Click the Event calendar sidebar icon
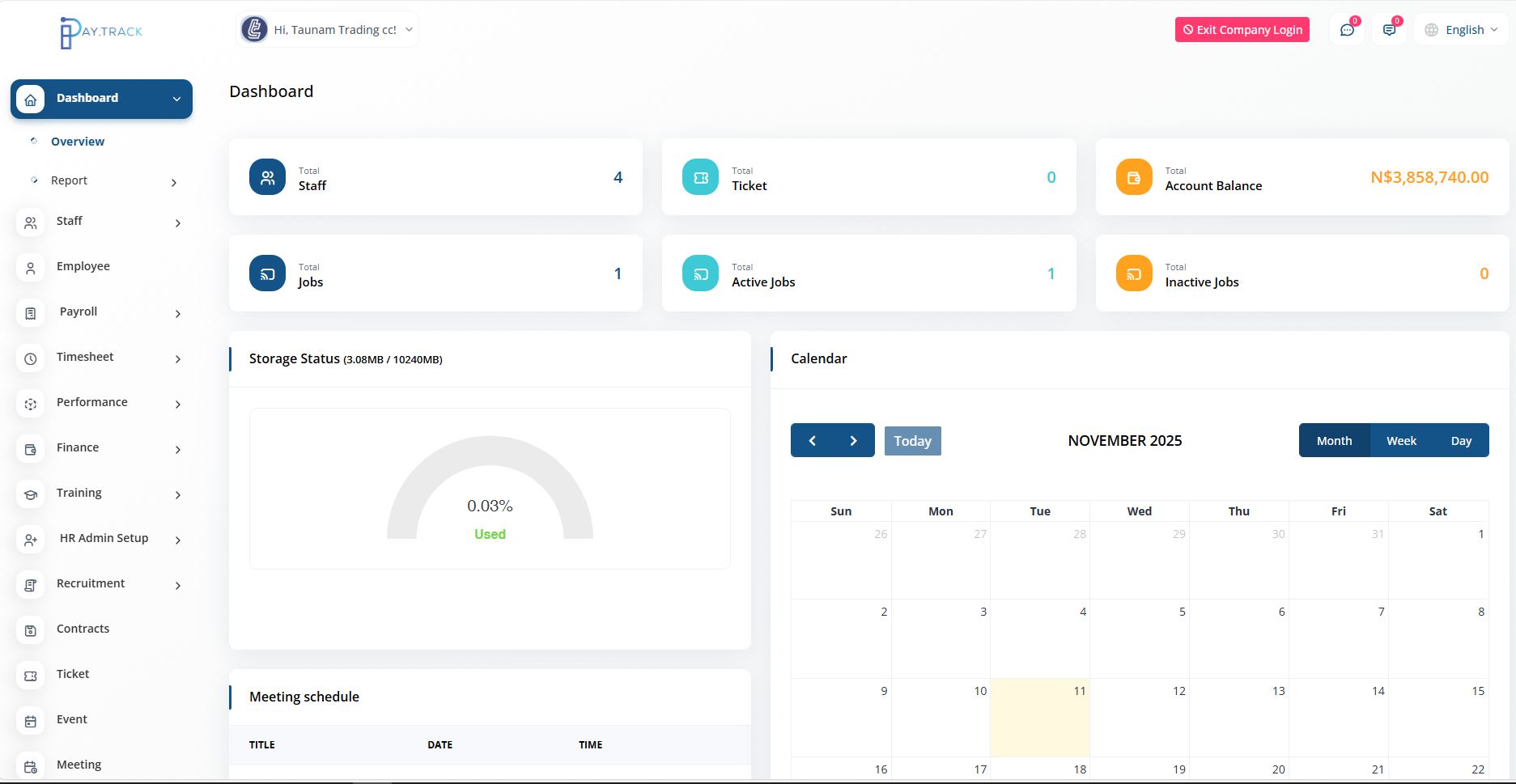Screen dimensions: 1516x784 (x=31, y=720)
